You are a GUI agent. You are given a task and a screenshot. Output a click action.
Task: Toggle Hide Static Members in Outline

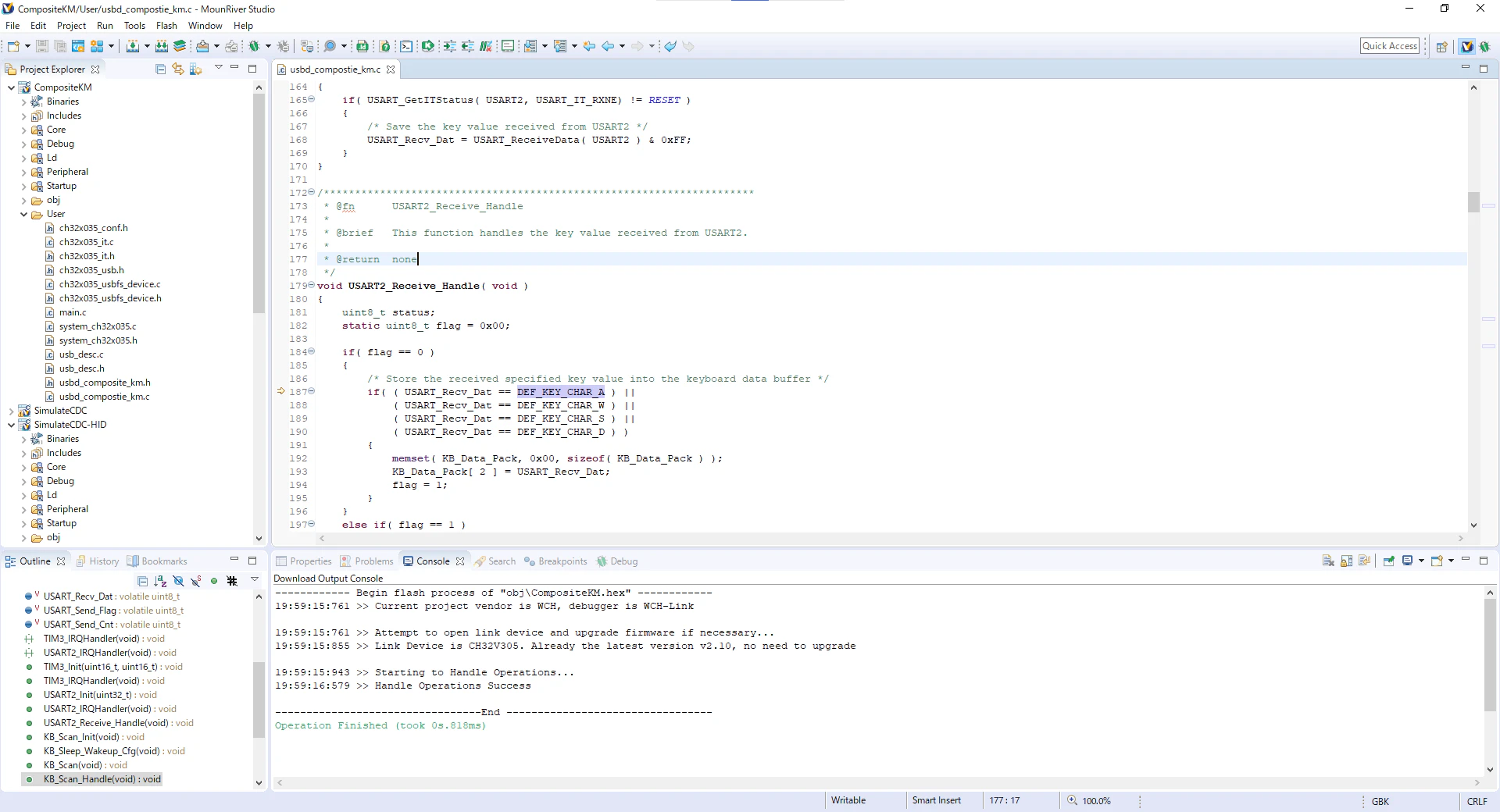point(196,581)
